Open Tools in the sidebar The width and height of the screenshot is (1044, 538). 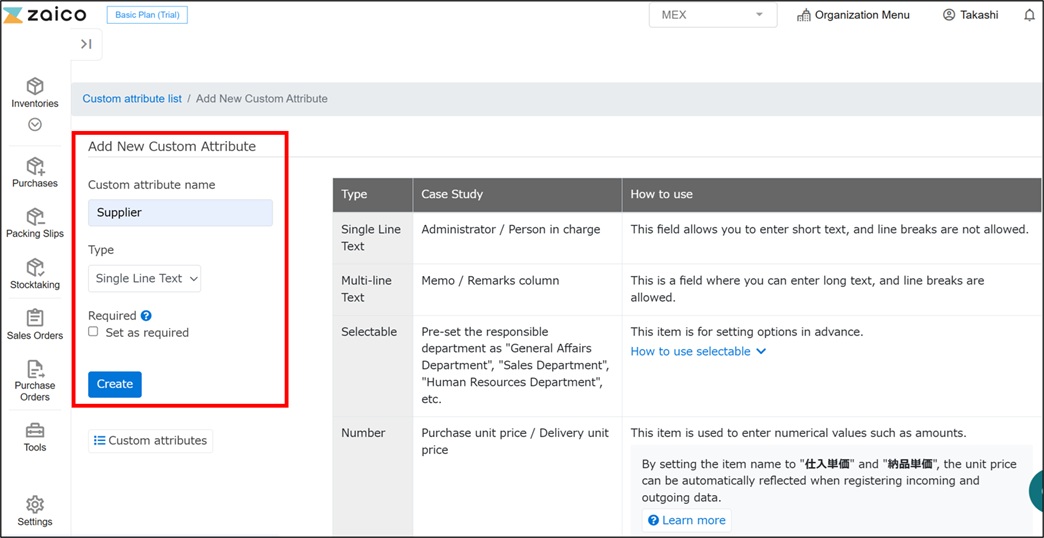click(35, 437)
